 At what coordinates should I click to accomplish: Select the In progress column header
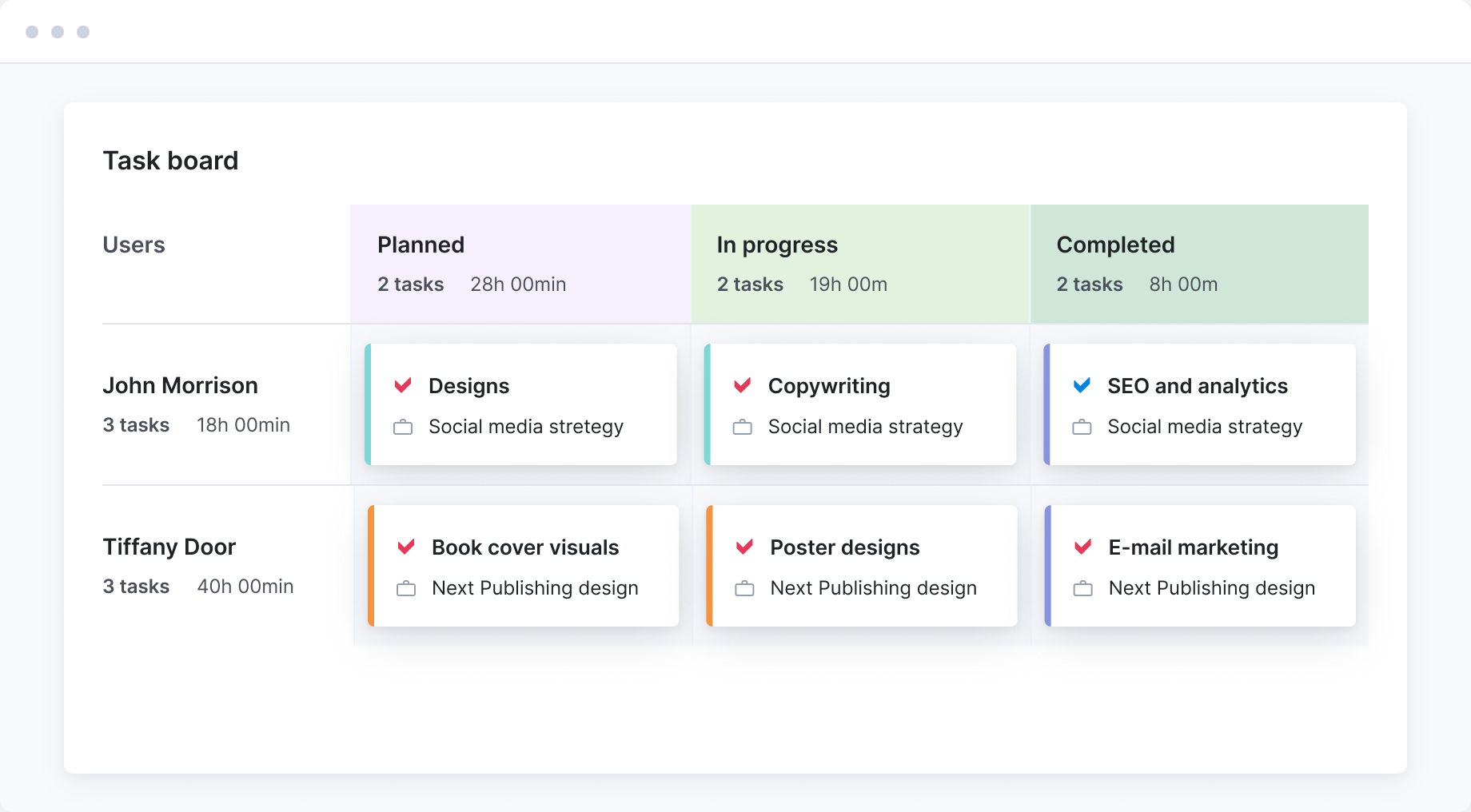(x=777, y=245)
